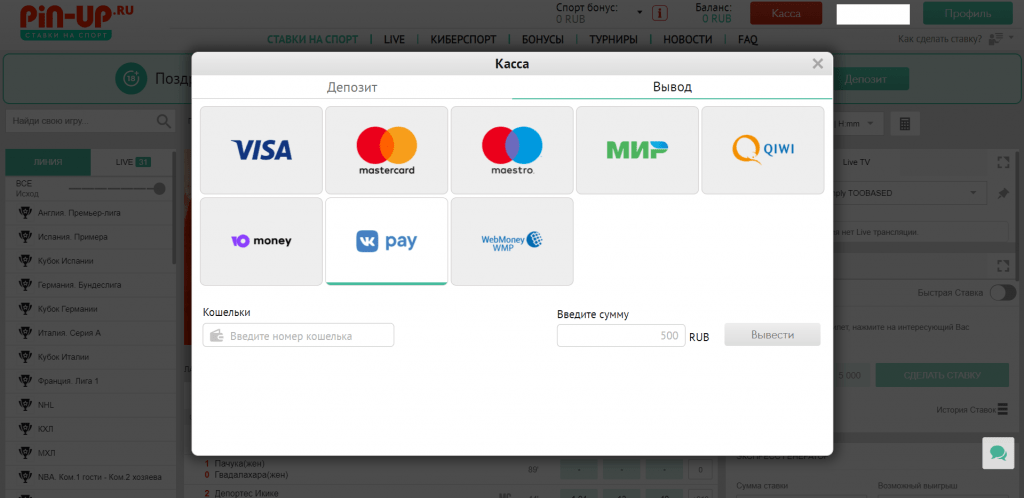This screenshot has height=498, width=1024.
Task: Open the TOOBASED stream dropdown
Action: (909, 193)
